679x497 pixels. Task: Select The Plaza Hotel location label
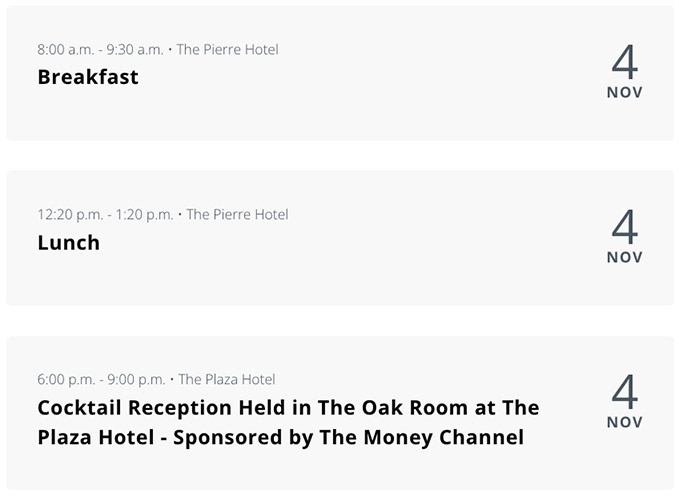[227, 379]
